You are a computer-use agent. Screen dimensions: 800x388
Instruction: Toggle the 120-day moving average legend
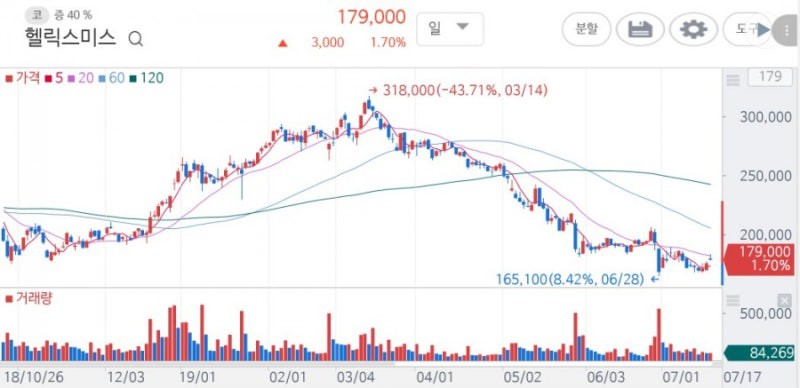[x=146, y=78]
